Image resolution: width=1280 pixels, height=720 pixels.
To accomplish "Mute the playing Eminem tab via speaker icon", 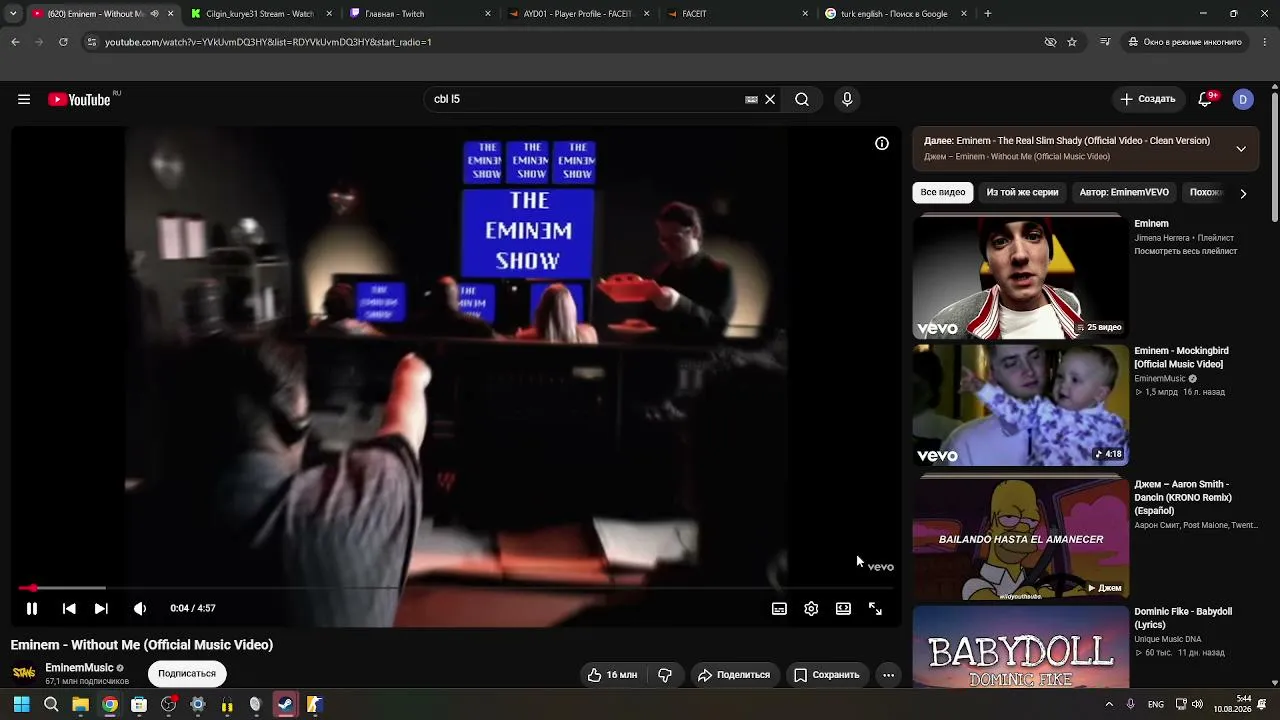I will pyautogui.click(x=154, y=14).
